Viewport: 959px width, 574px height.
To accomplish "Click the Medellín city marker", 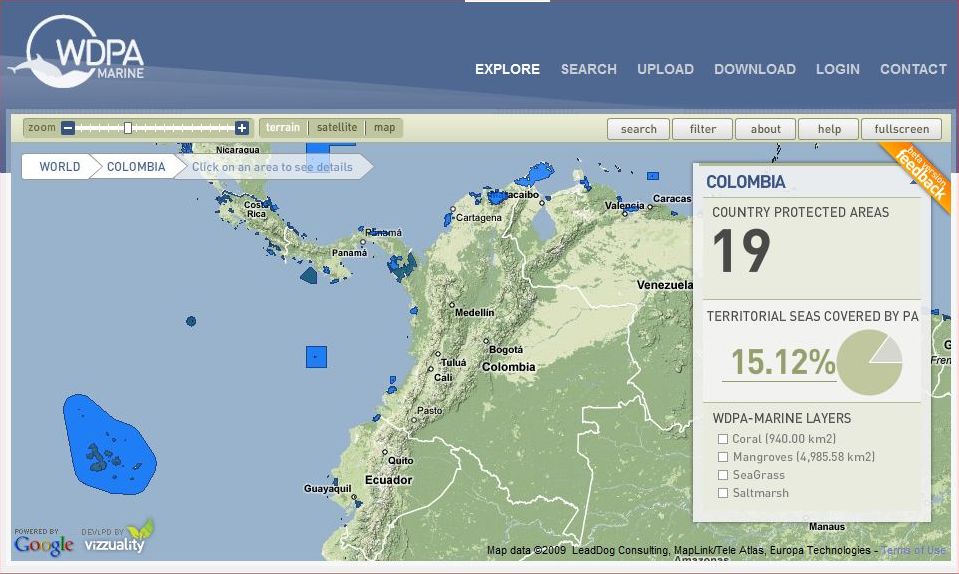I will click(x=452, y=304).
